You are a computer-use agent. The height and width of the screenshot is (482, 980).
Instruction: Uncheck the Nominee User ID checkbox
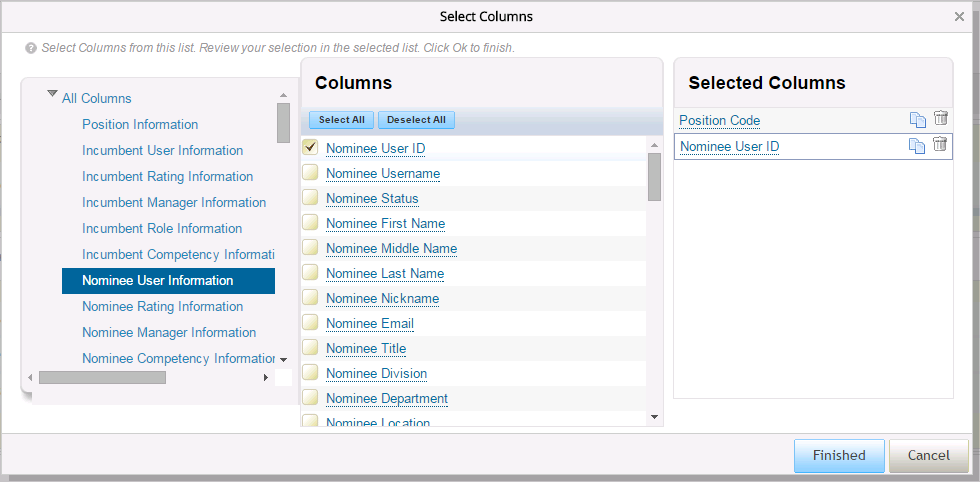tap(311, 147)
